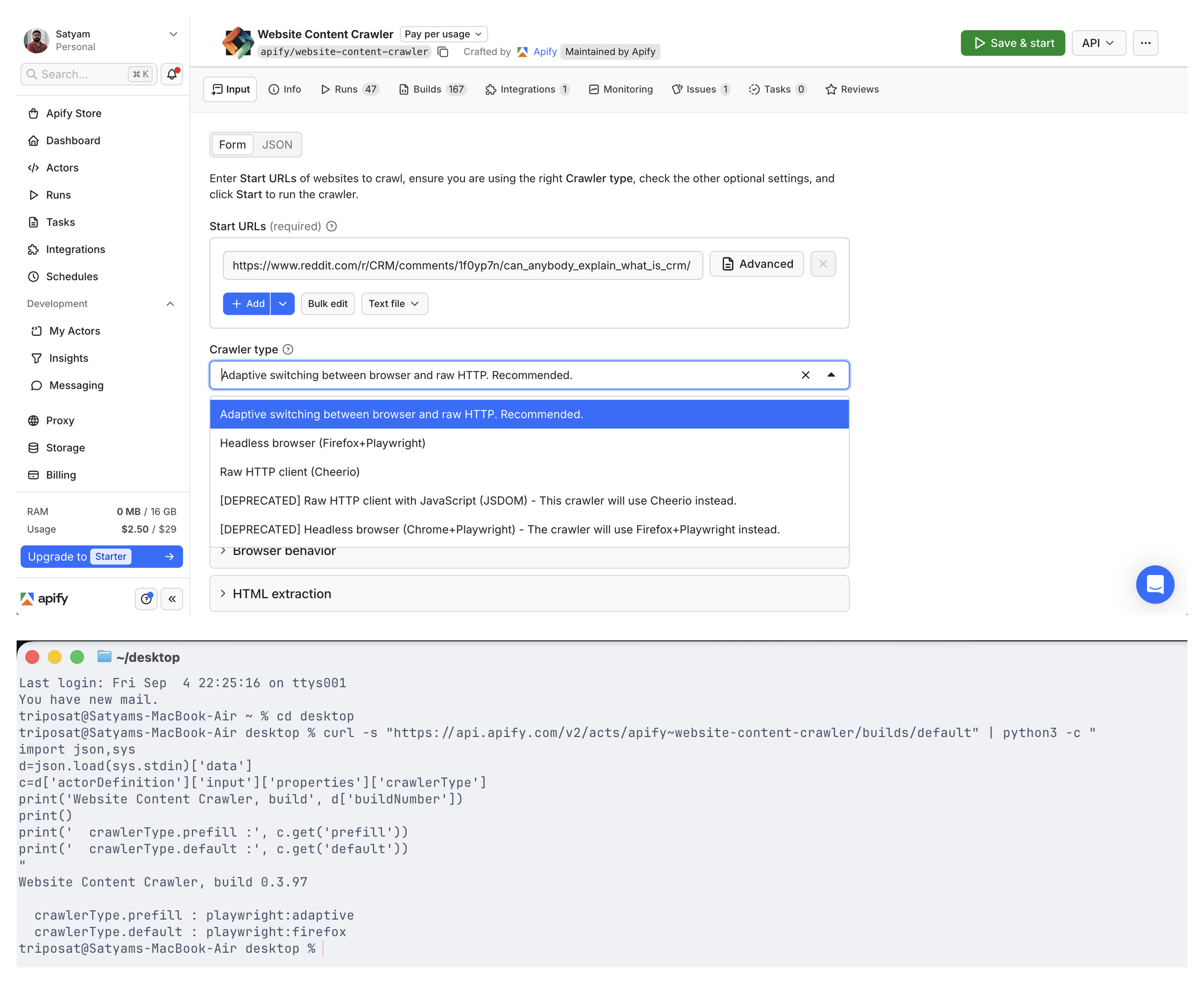This screenshot has height=984, width=1204.
Task: Choose deprecated JSDOM crawler option
Action: (529, 501)
